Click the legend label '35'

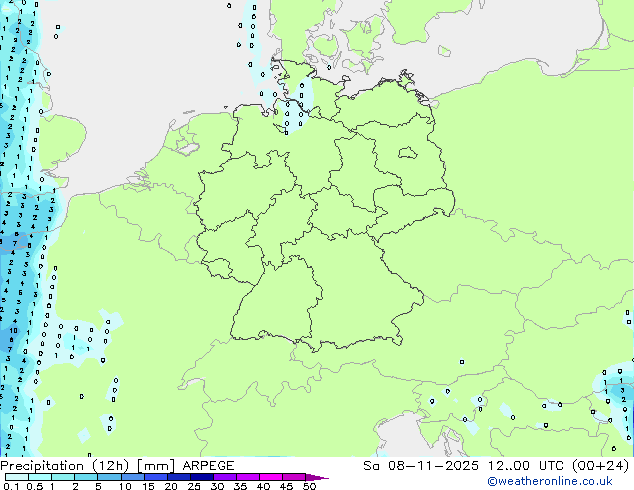pos(240,486)
